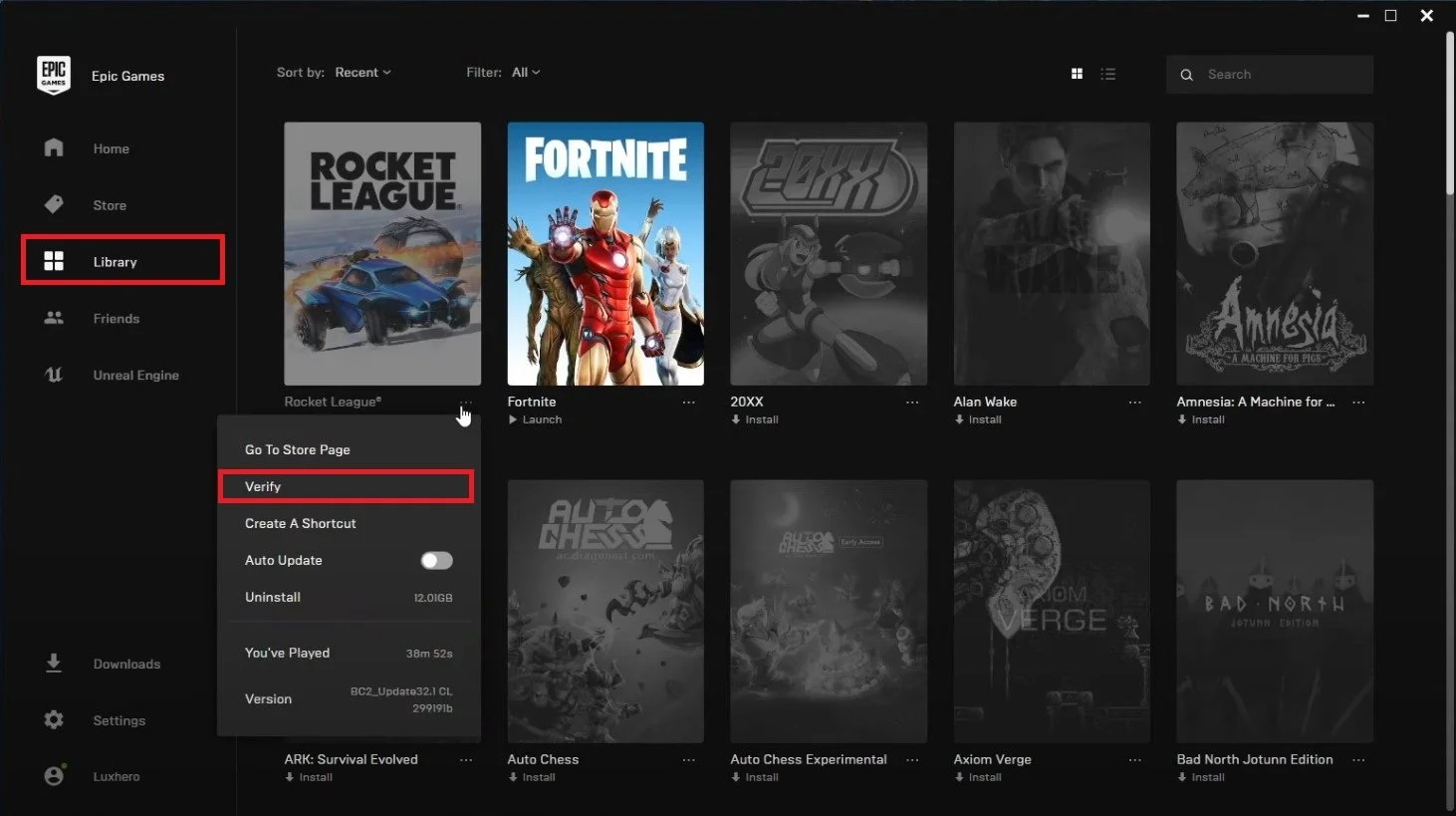Click the Rocket League game title
This screenshot has height=816, width=1456.
tap(333, 402)
